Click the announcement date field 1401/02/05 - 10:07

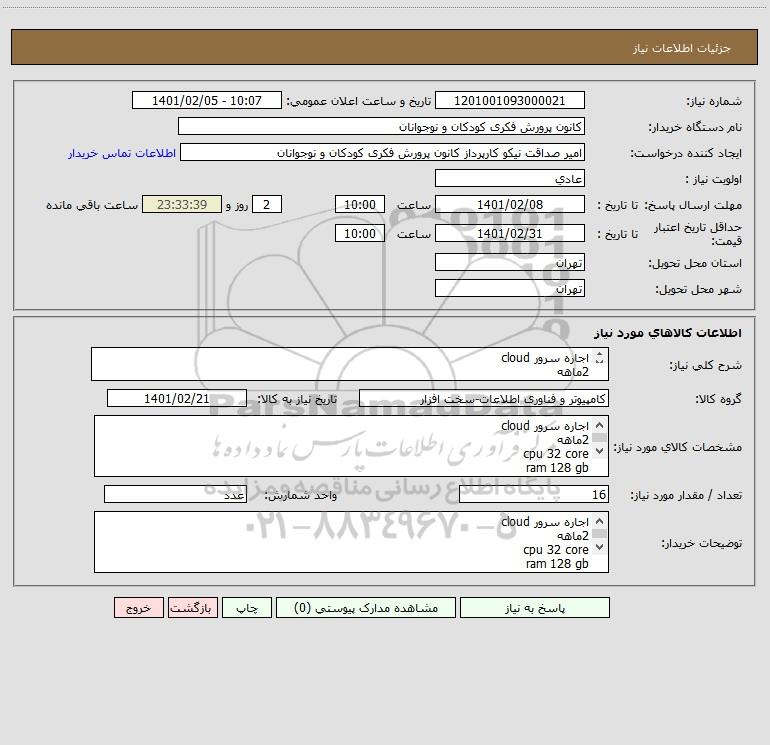click(x=207, y=100)
